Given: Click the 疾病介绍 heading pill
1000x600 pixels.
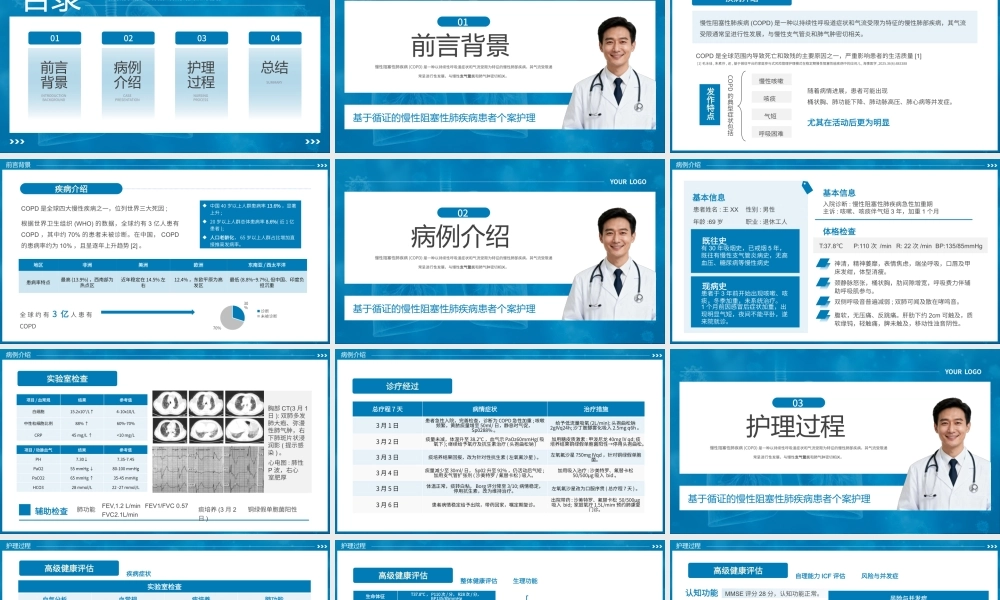Looking at the screenshot, I should tap(71, 189).
